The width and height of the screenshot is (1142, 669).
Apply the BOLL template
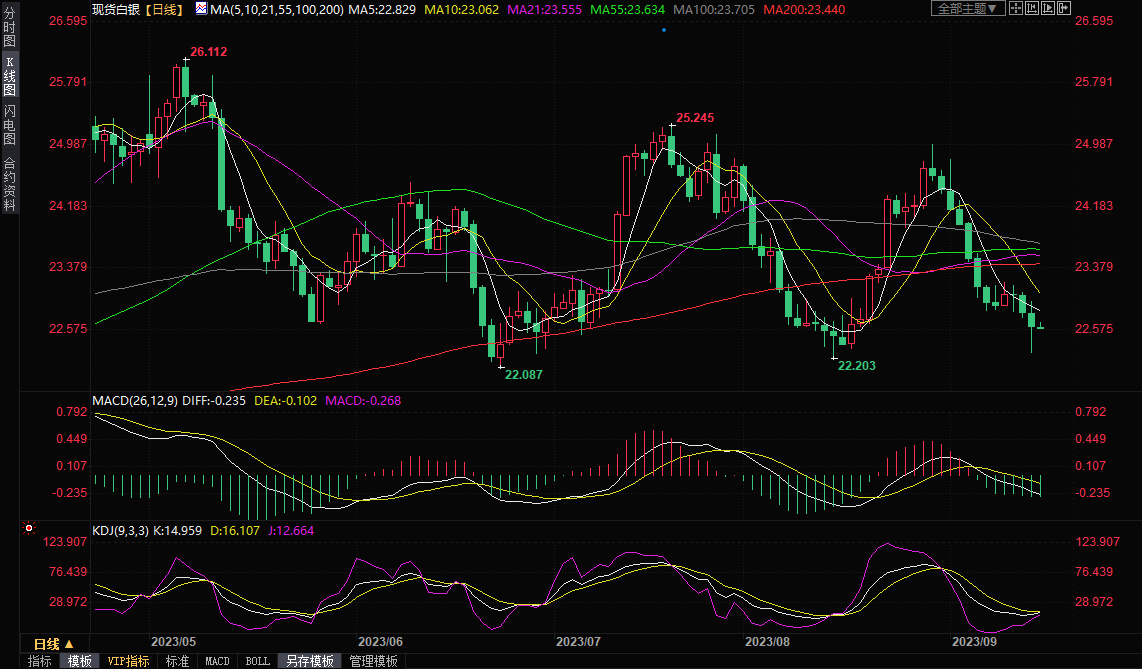[x=257, y=661]
